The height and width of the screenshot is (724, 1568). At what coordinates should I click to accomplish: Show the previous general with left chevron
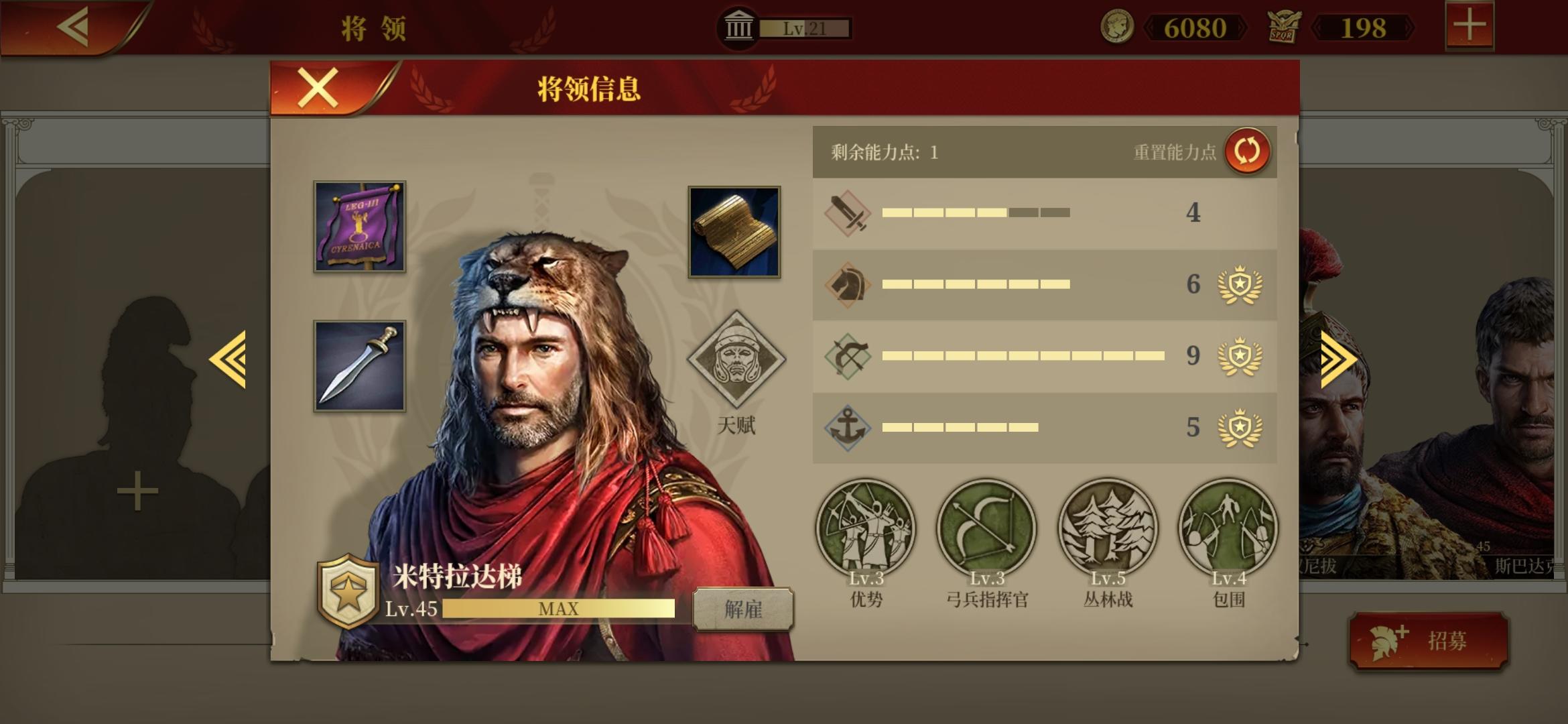(x=228, y=359)
